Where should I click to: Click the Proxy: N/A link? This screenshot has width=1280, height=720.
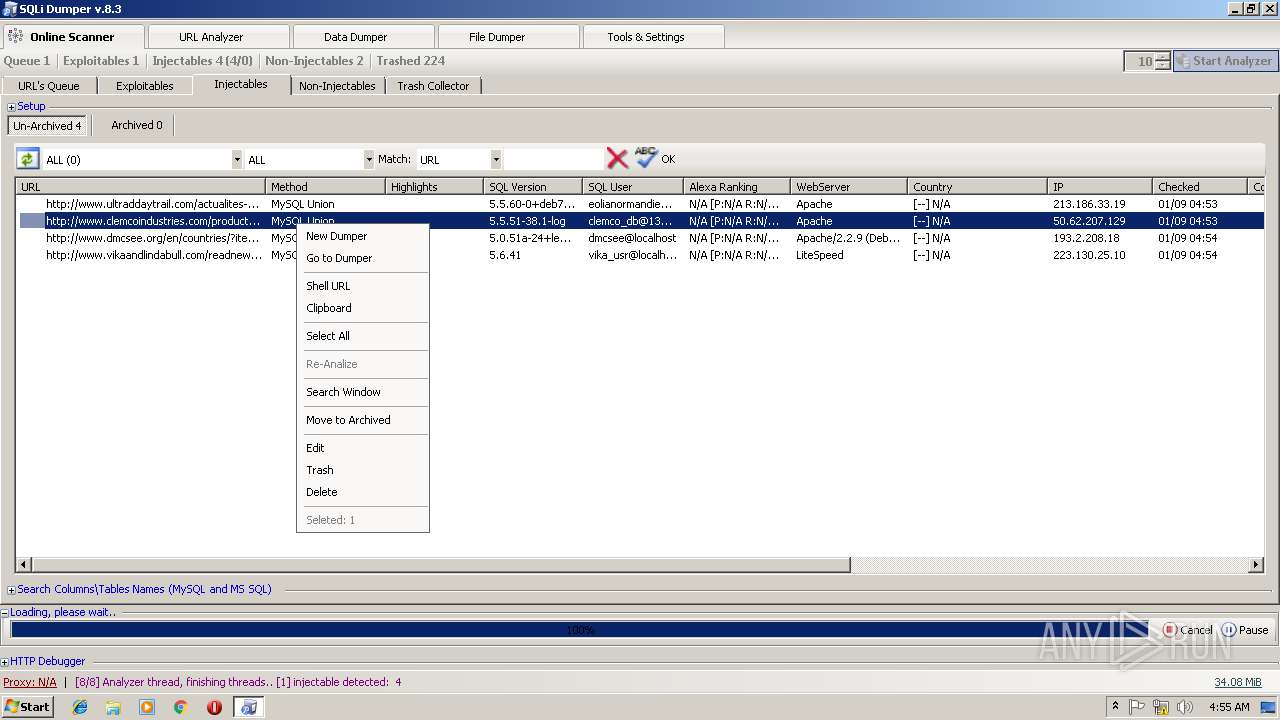click(x=30, y=682)
